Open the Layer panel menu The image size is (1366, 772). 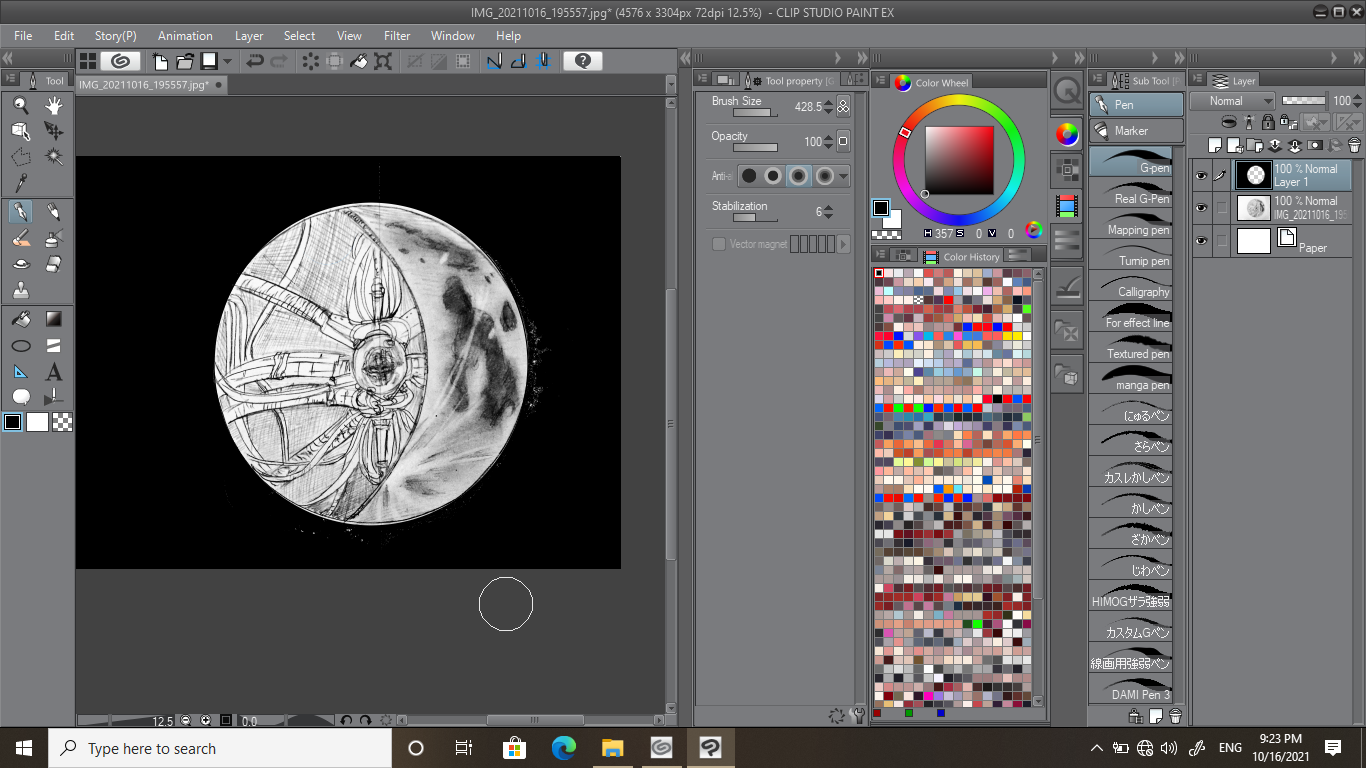click(x=1197, y=80)
